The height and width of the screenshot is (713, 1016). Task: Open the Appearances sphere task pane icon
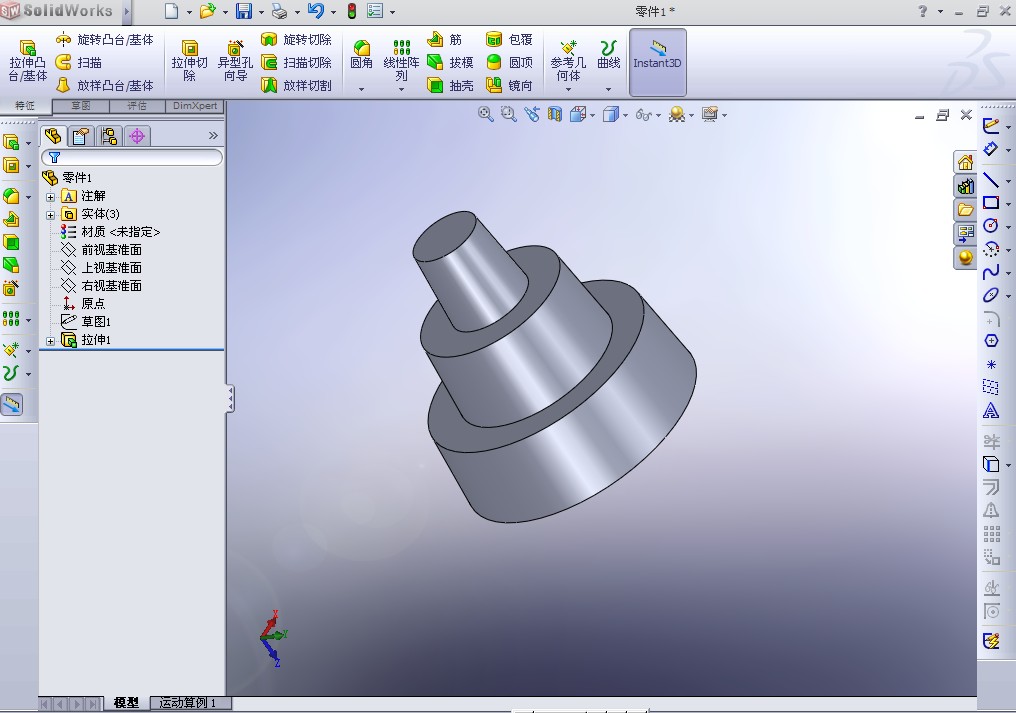(965, 257)
